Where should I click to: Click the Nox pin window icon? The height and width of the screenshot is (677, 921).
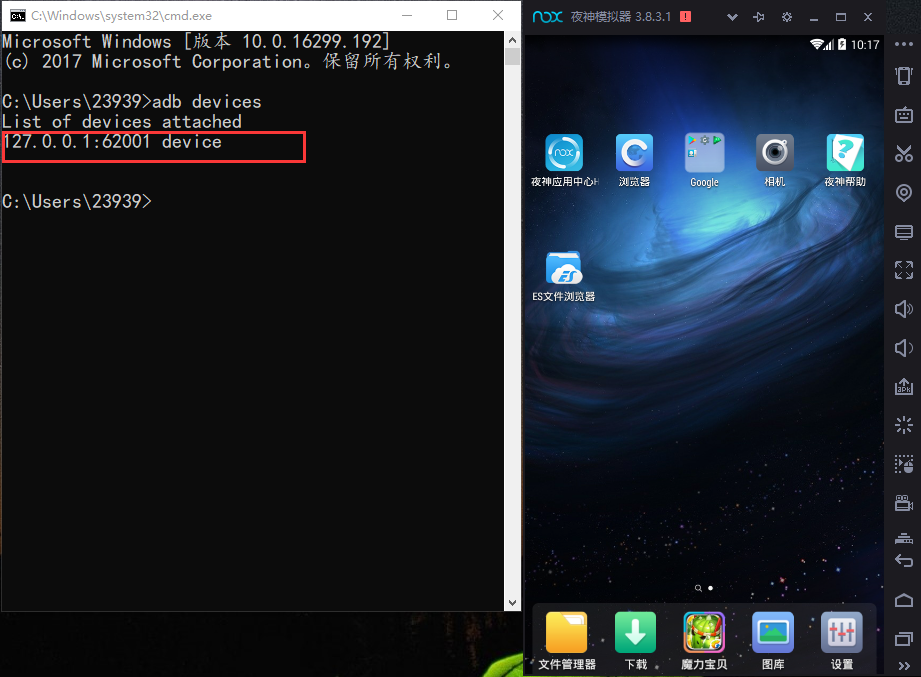pyautogui.click(x=759, y=17)
